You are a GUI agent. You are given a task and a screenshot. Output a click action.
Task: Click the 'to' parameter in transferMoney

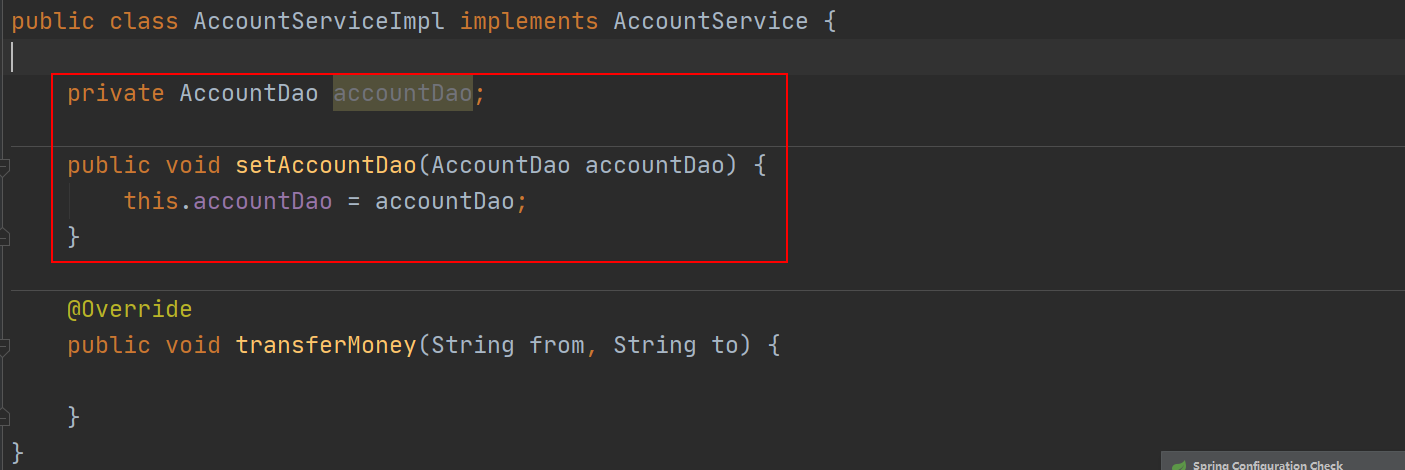724,346
